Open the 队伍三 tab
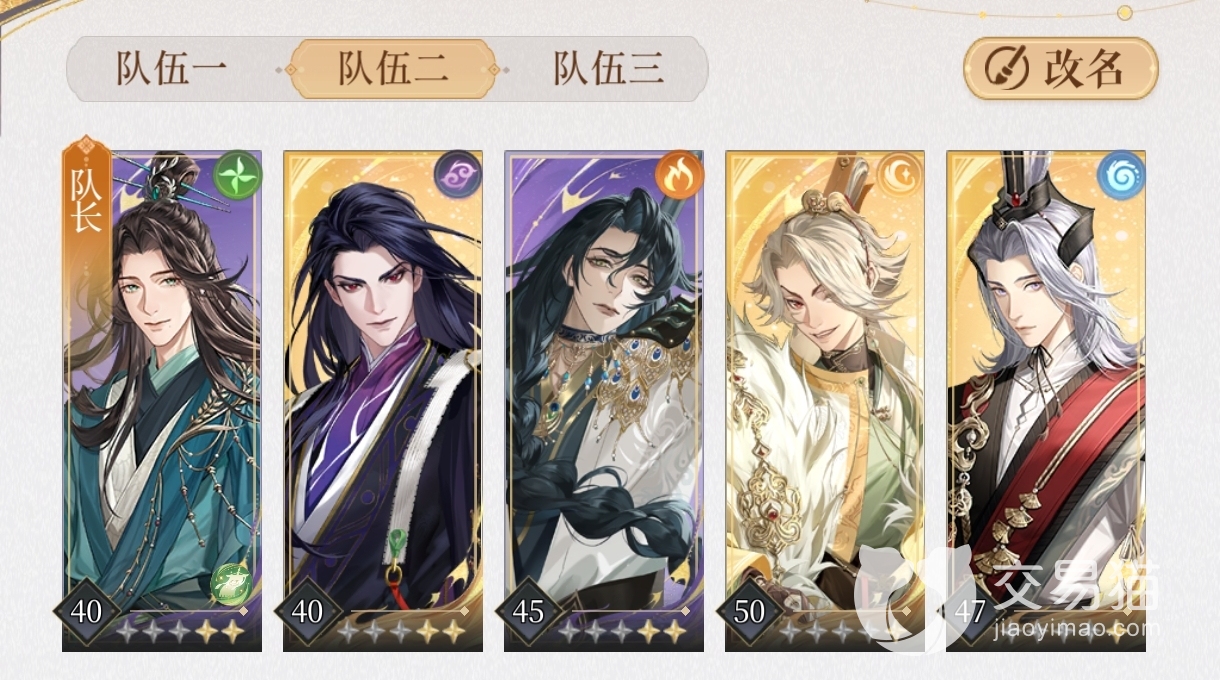1220x680 pixels. pos(609,70)
